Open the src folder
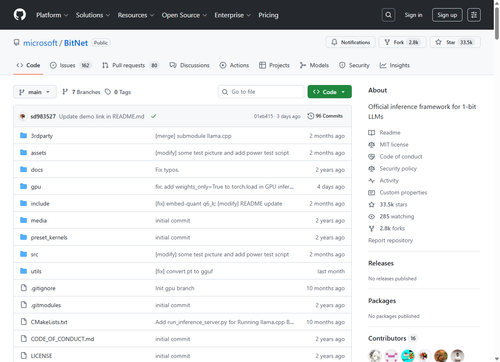This screenshot has height=362, width=500. point(34,254)
